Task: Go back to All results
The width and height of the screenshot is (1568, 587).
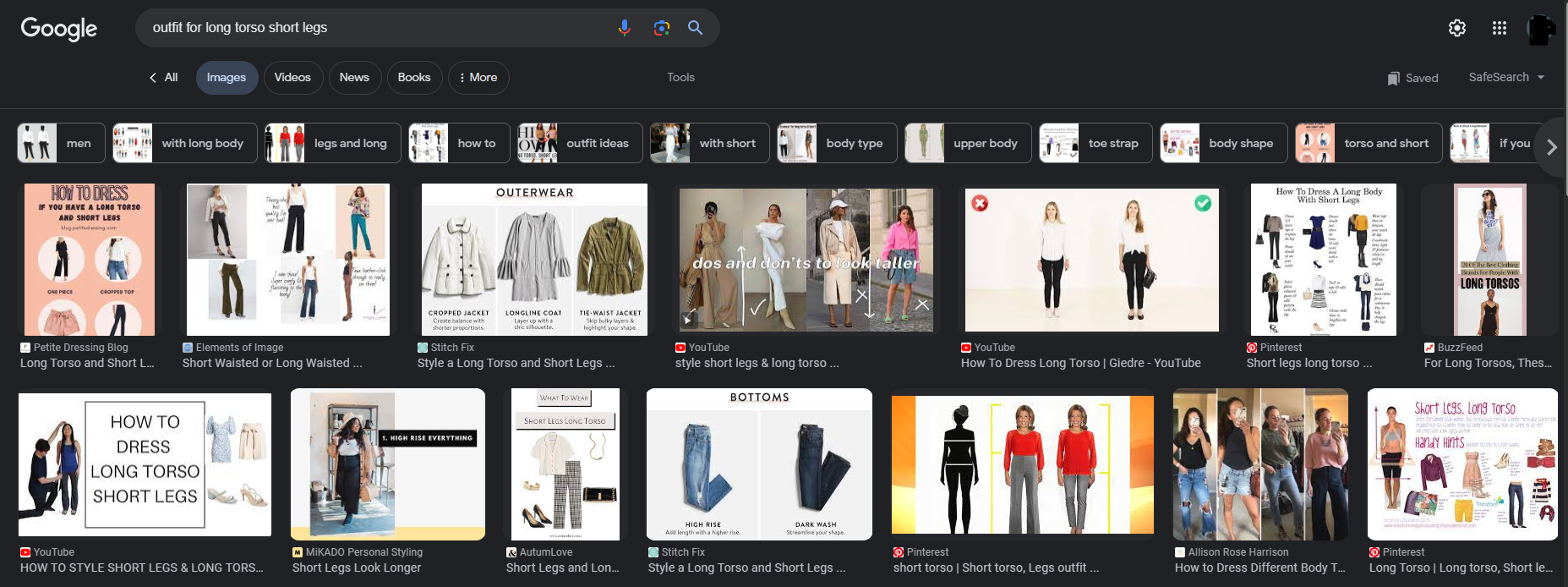Action: click(163, 77)
